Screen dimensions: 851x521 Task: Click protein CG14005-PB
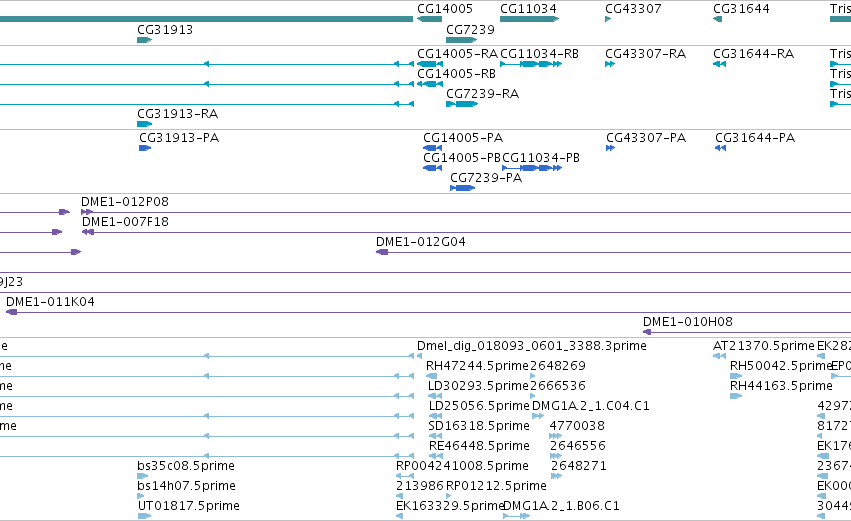(432, 168)
